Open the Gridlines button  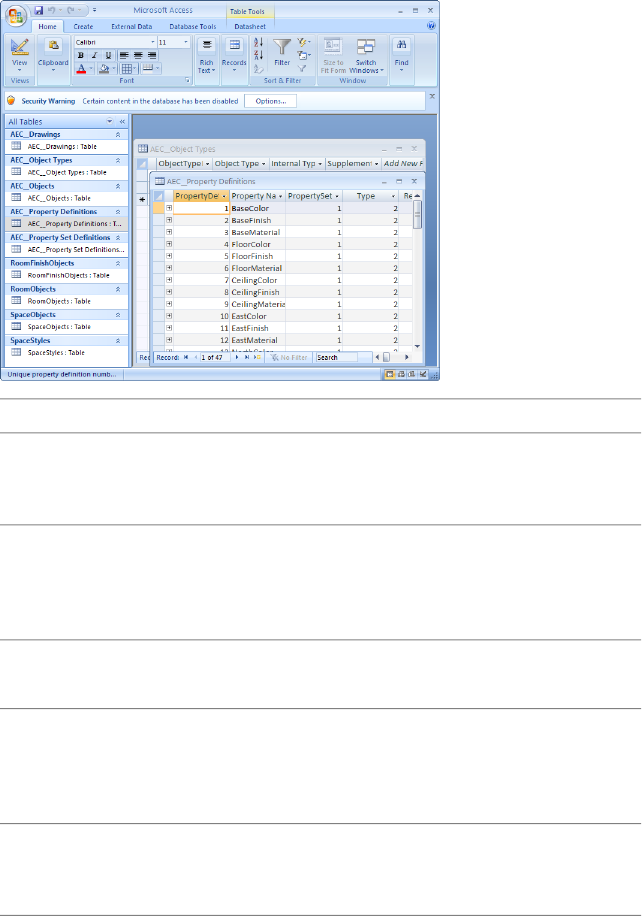(x=127, y=69)
